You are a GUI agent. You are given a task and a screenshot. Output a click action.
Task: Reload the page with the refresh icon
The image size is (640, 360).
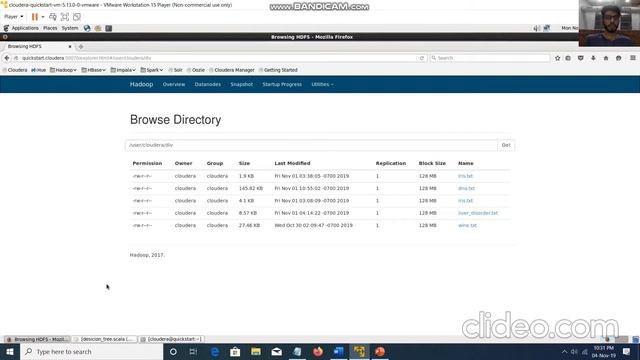pyautogui.click(x=422, y=58)
